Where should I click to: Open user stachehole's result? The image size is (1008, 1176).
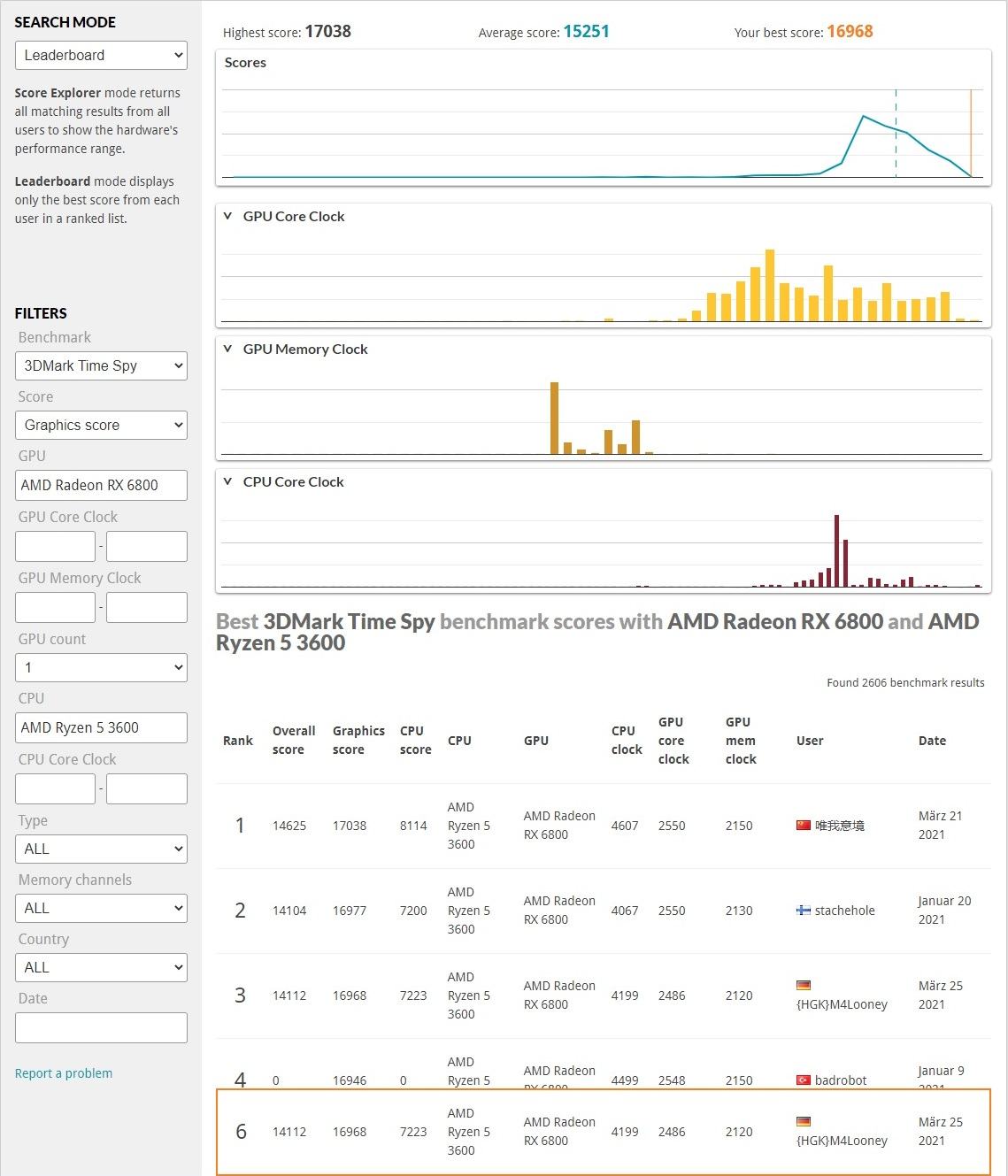(x=845, y=911)
